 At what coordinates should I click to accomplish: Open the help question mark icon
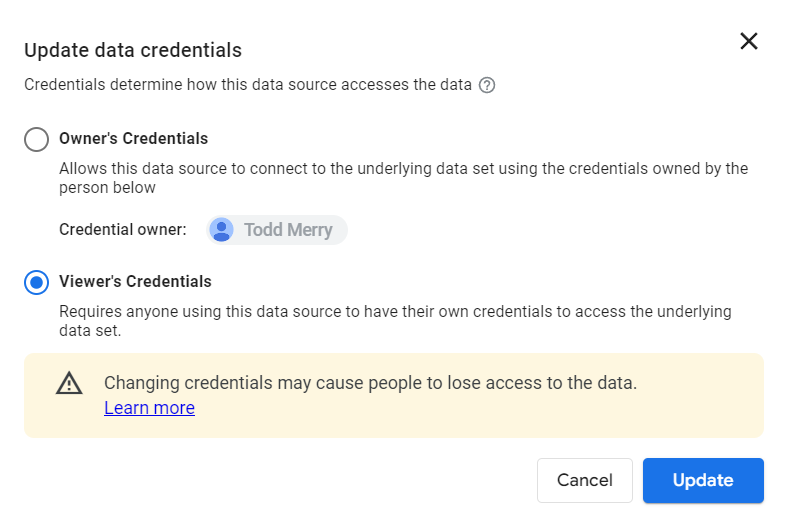tap(486, 85)
